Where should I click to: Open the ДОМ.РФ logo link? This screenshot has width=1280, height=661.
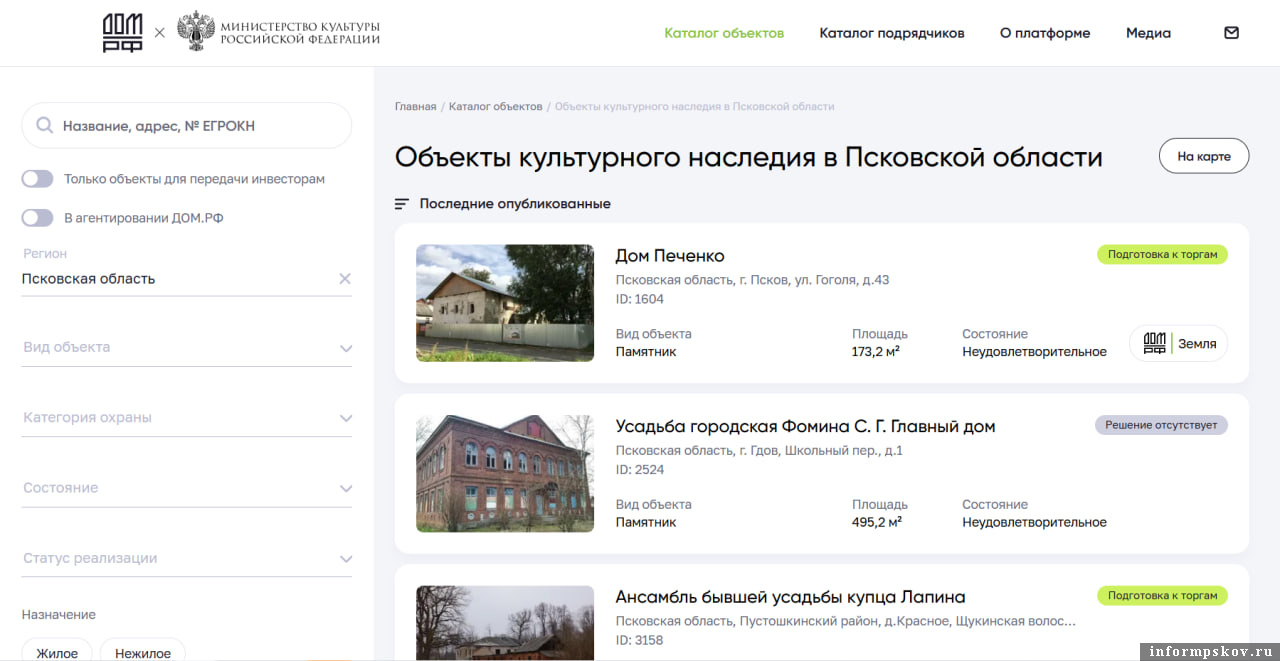pyautogui.click(x=122, y=33)
